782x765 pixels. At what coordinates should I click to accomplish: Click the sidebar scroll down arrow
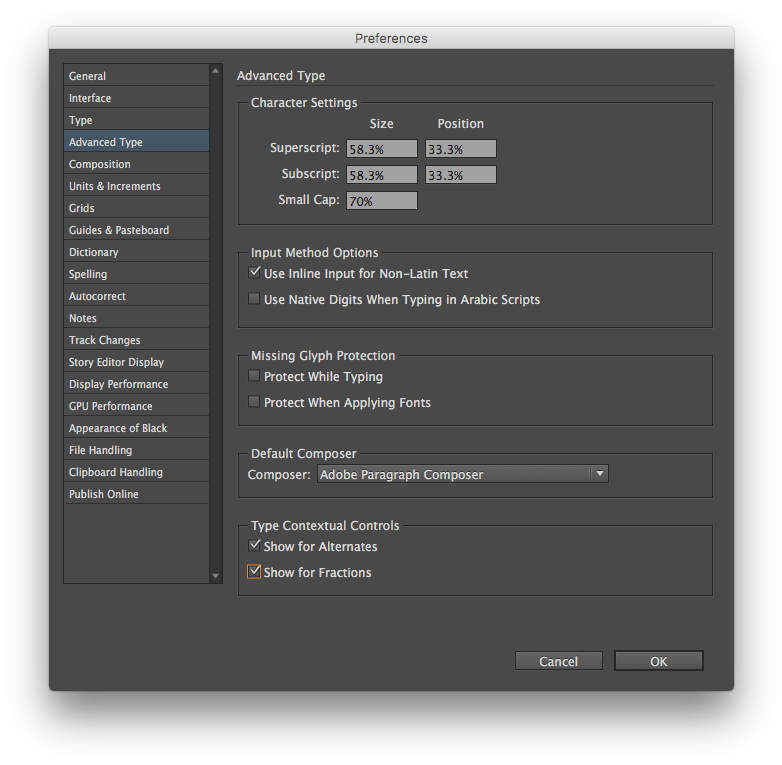(x=215, y=576)
